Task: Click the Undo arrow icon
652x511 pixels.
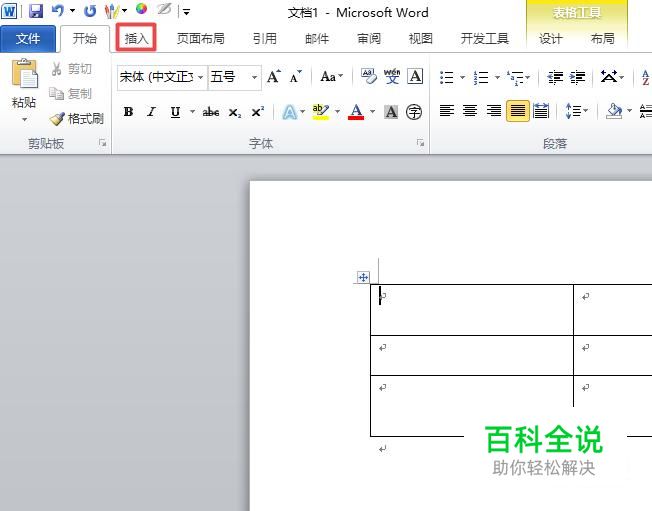Action: pyautogui.click(x=58, y=11)
